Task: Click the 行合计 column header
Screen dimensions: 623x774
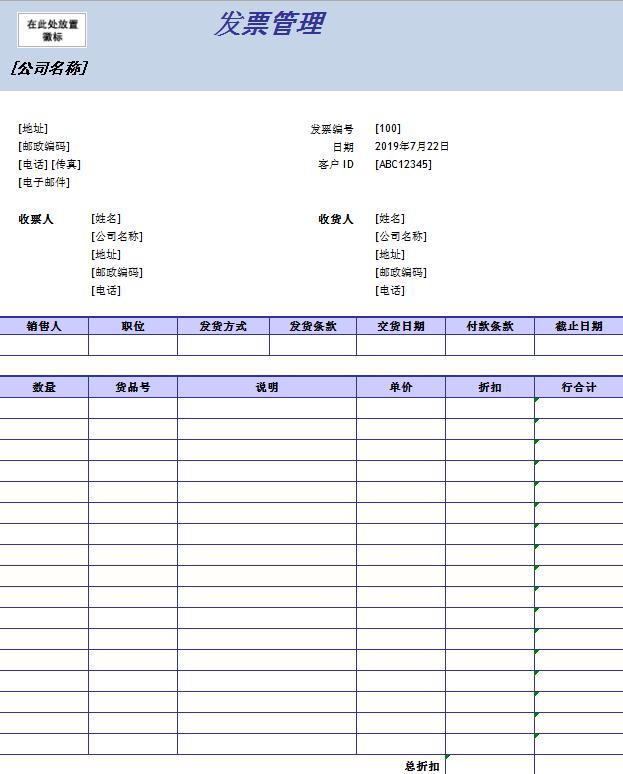Action: coord(578,387)
